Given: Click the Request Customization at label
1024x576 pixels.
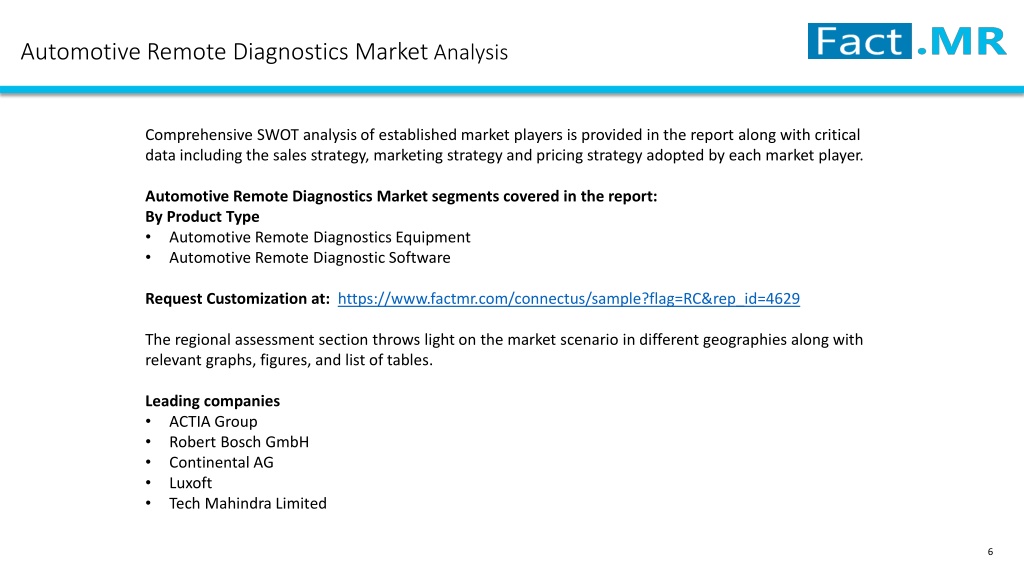Looking at the screenshot, I should (x=237, y=299).
